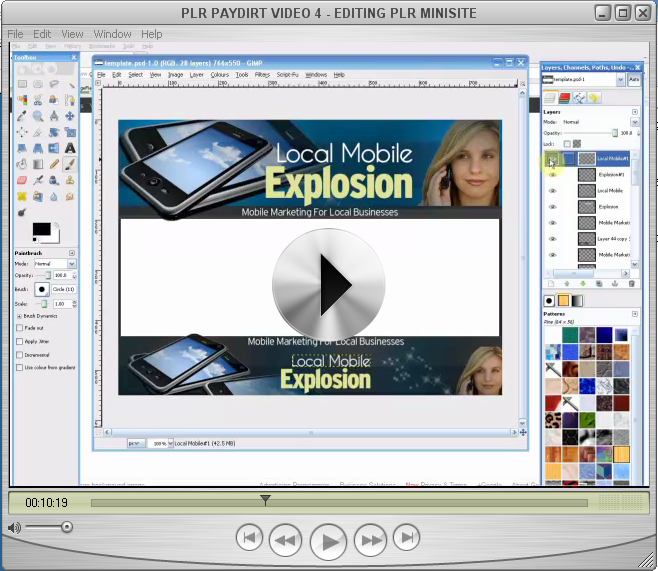
Task: Select the Bucket Fill tool
Action: coord(22,164)
